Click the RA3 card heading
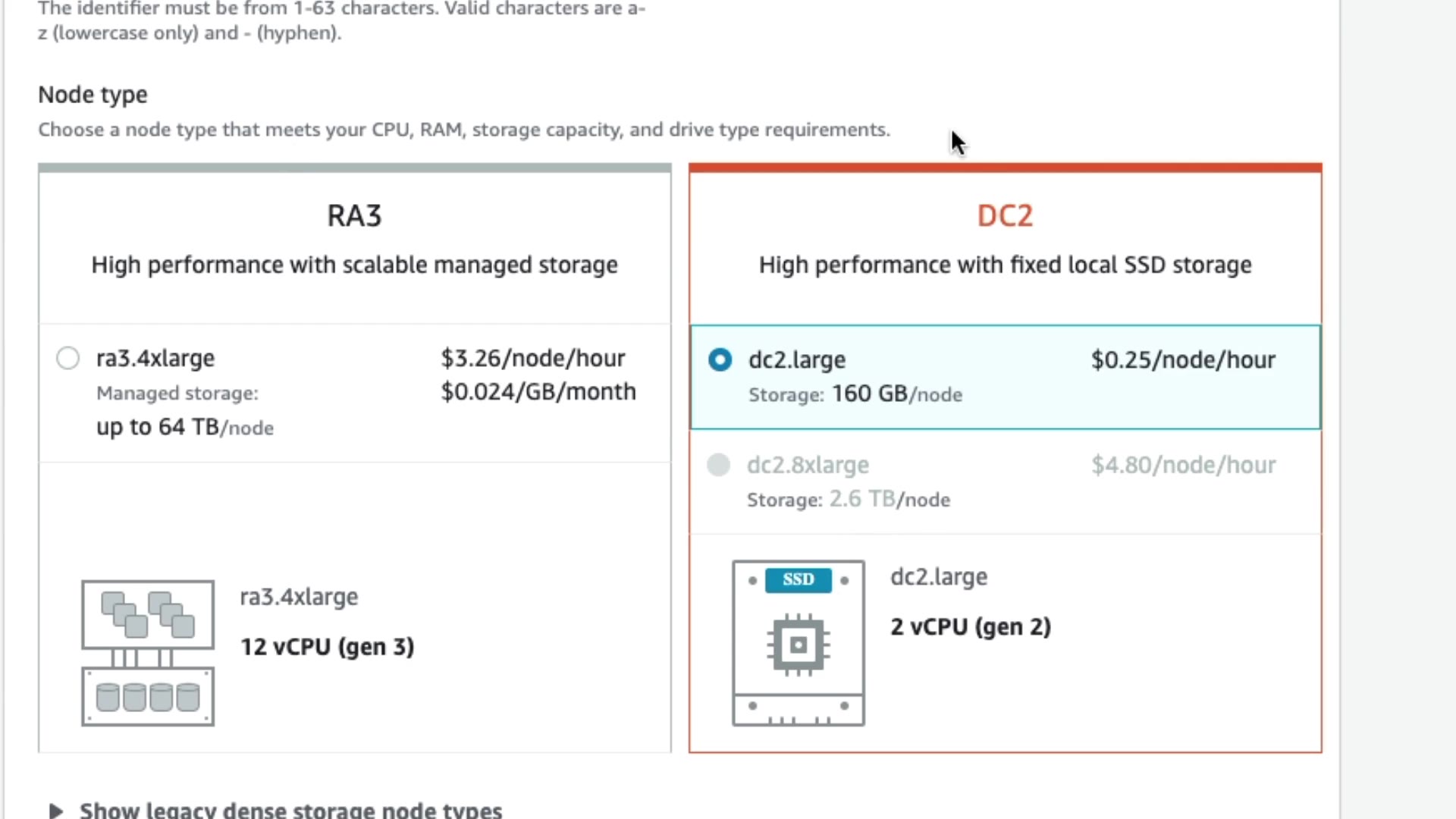Screen dimensions: 1456x819 coord(354,216)
